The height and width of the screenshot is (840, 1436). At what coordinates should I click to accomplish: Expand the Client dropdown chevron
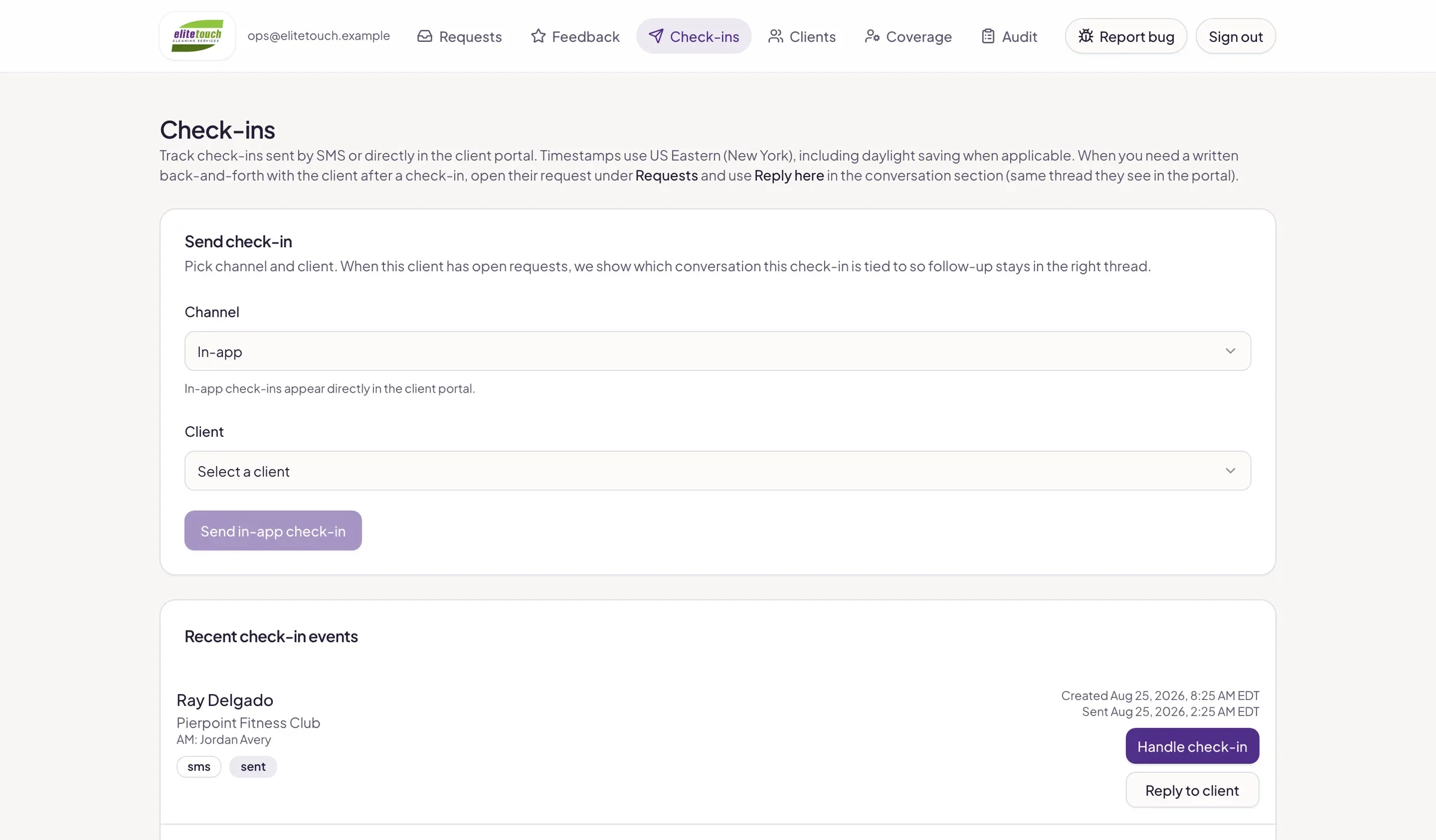[1230, 471]
